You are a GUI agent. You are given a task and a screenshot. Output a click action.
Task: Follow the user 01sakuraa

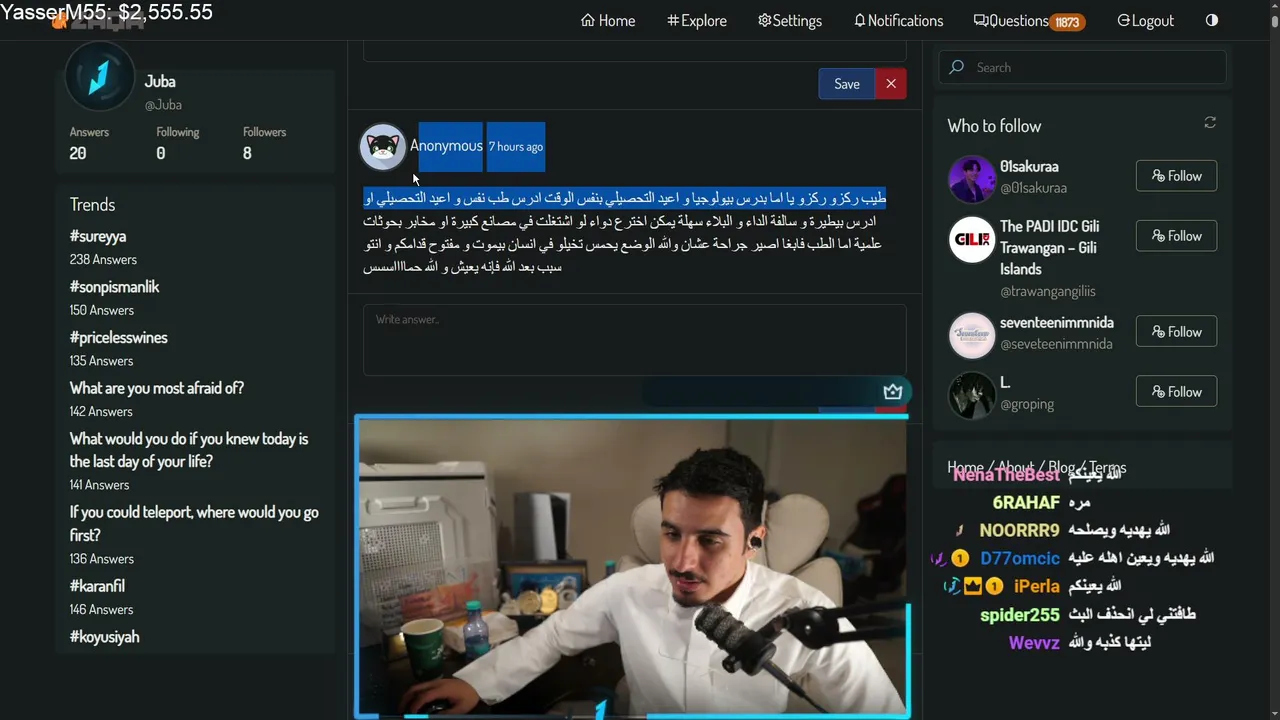click(x=1176, y=176)
